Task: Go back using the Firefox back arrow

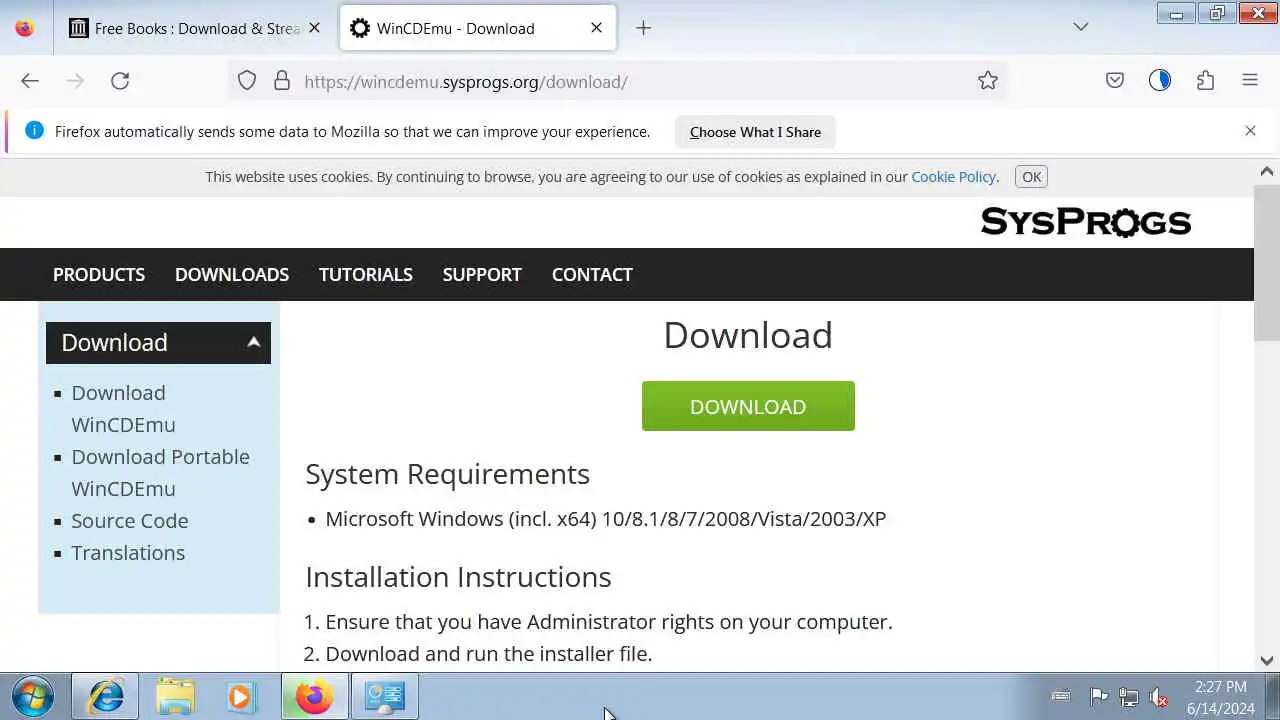Action: pos(30,81)
